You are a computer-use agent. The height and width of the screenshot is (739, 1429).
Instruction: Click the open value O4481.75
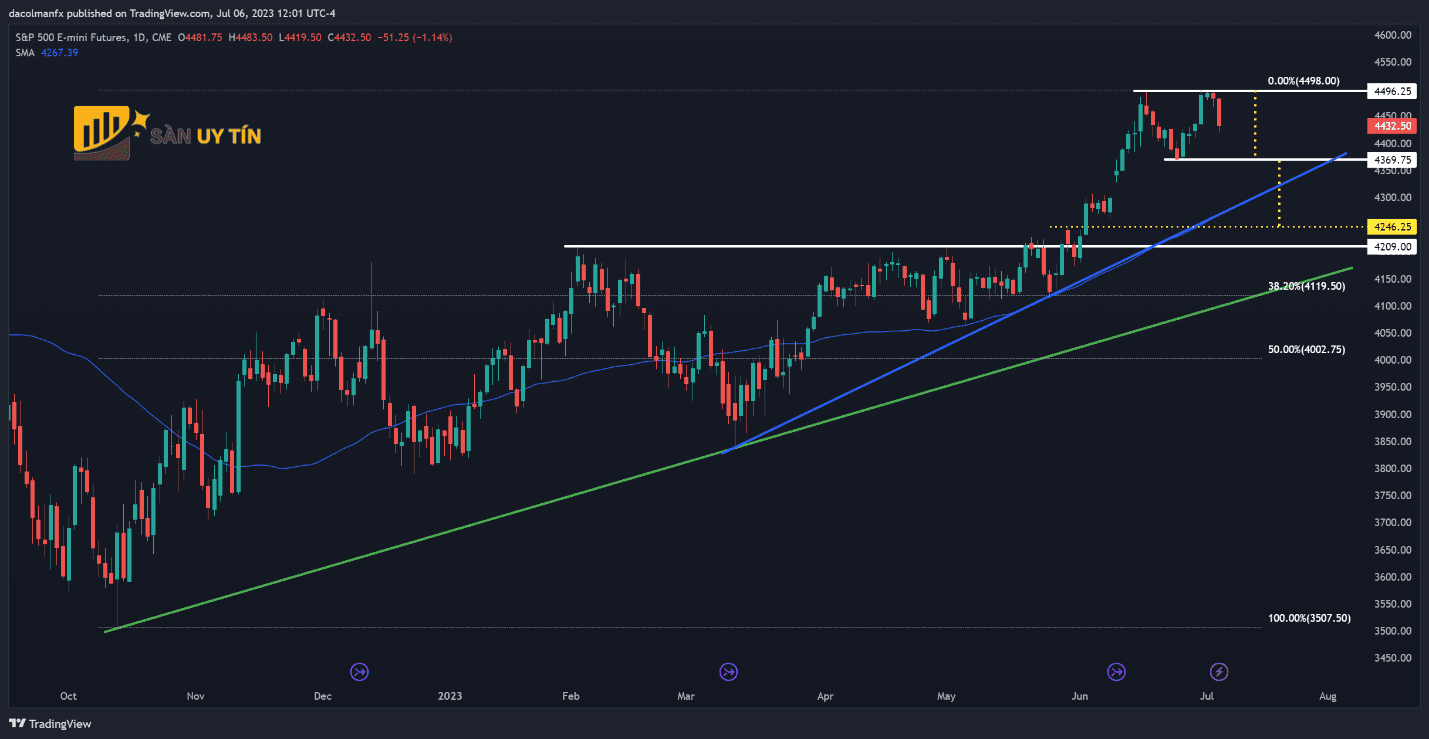pyautogui.click(x=201, y=37)
